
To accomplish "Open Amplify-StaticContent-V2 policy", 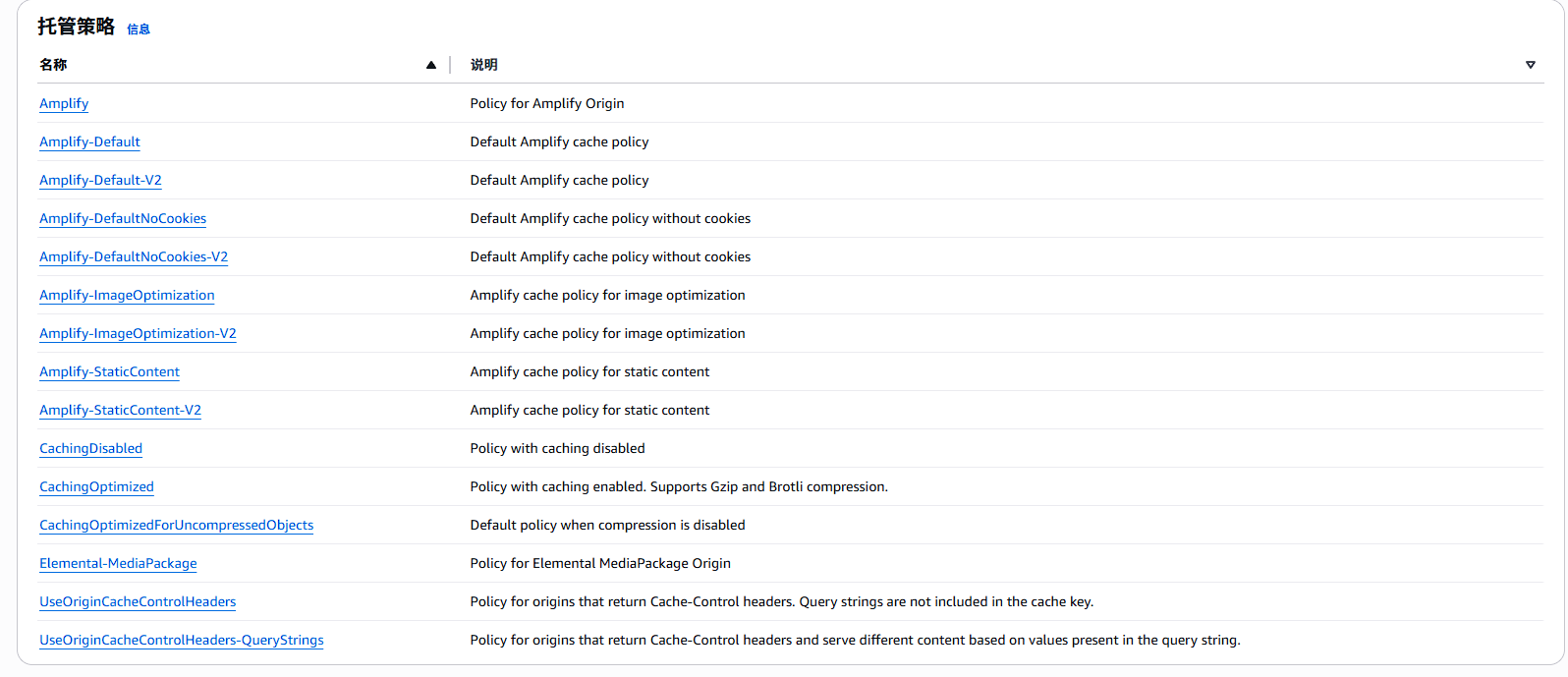I will pyautogui.click(x=120, y=410).
